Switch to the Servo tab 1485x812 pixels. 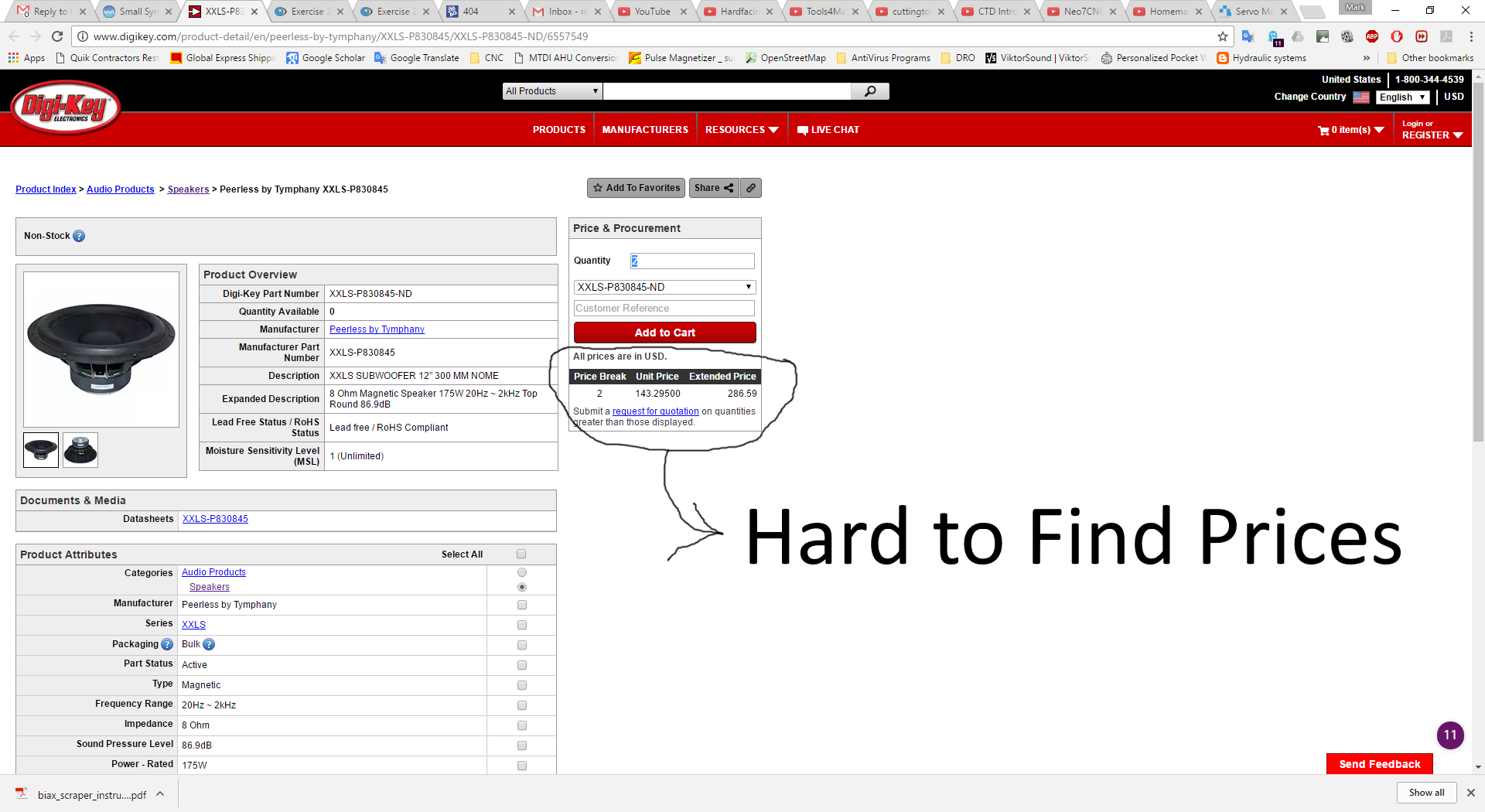point(1253,12)
